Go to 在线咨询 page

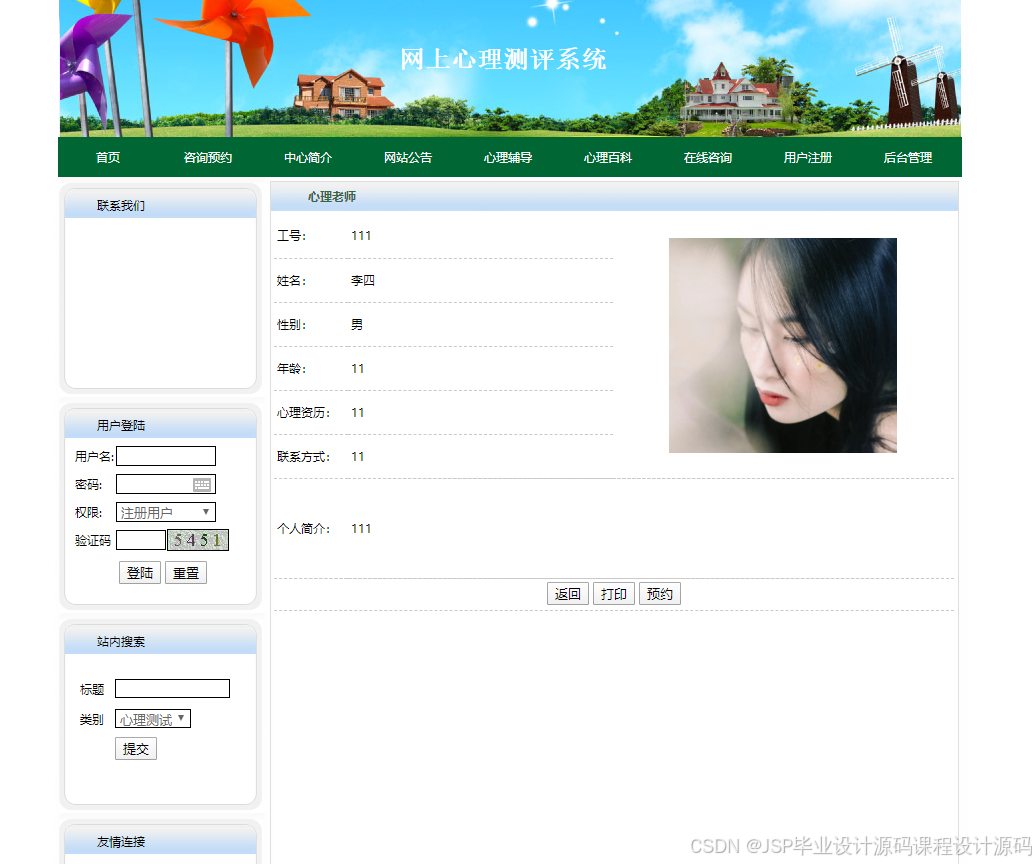point(708,157)
